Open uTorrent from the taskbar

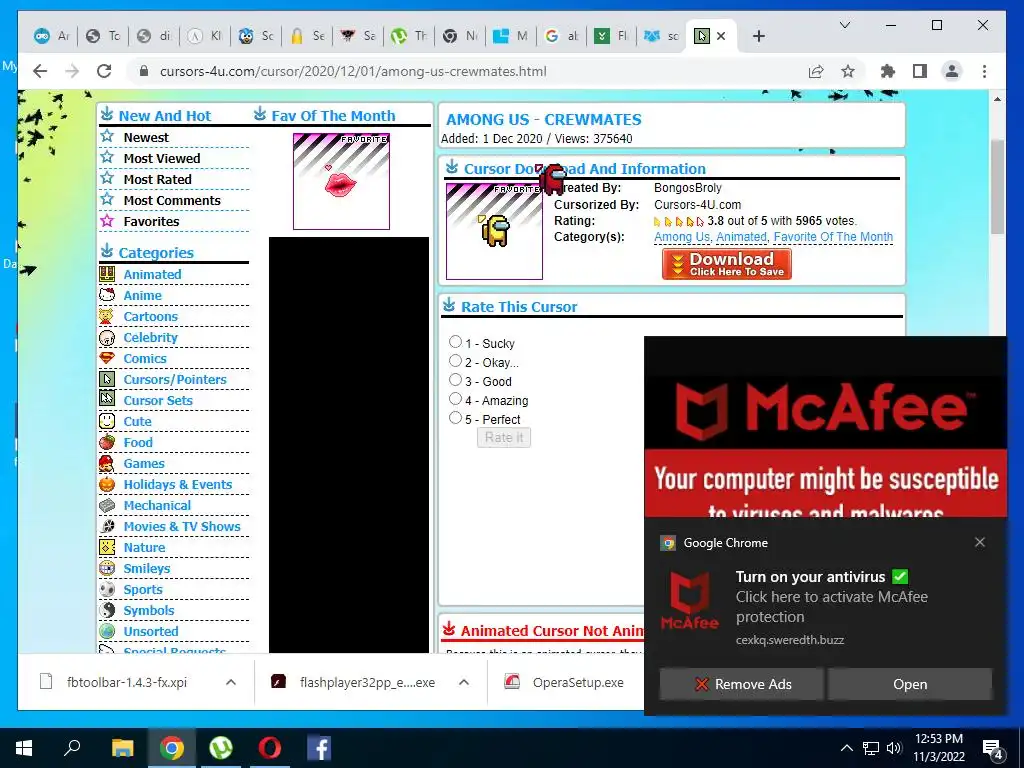[x=221, y=748]
